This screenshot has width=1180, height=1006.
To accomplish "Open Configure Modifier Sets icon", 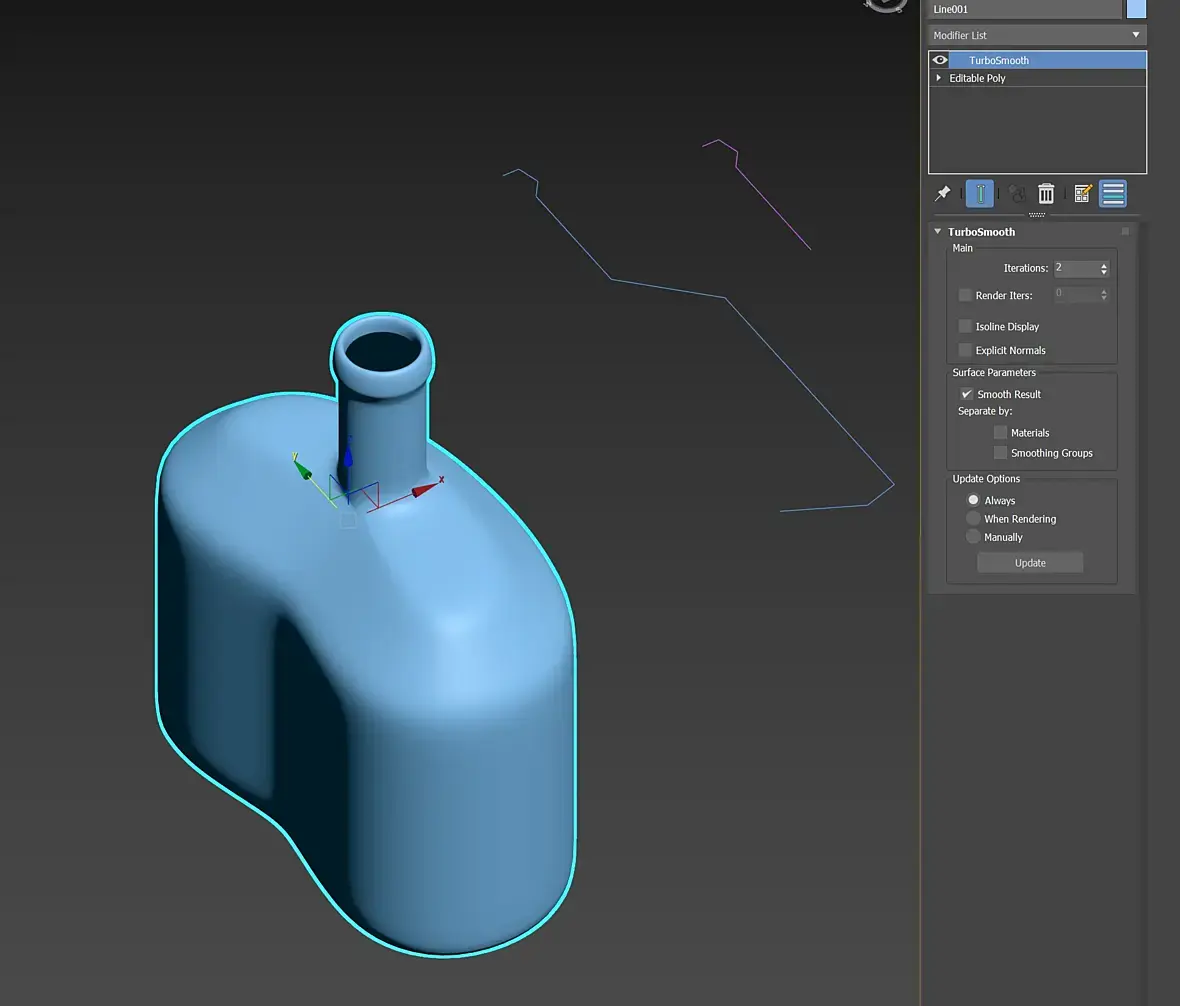I will pos(1082,194).
